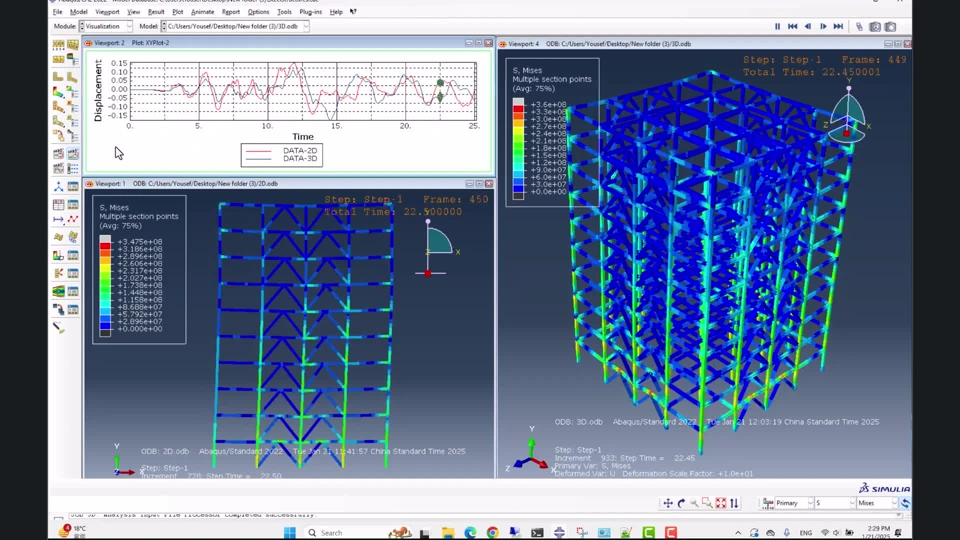Pause the animation playback
Image resolution: width=960 pixels, height=540 pixels.
coord(778,26)
